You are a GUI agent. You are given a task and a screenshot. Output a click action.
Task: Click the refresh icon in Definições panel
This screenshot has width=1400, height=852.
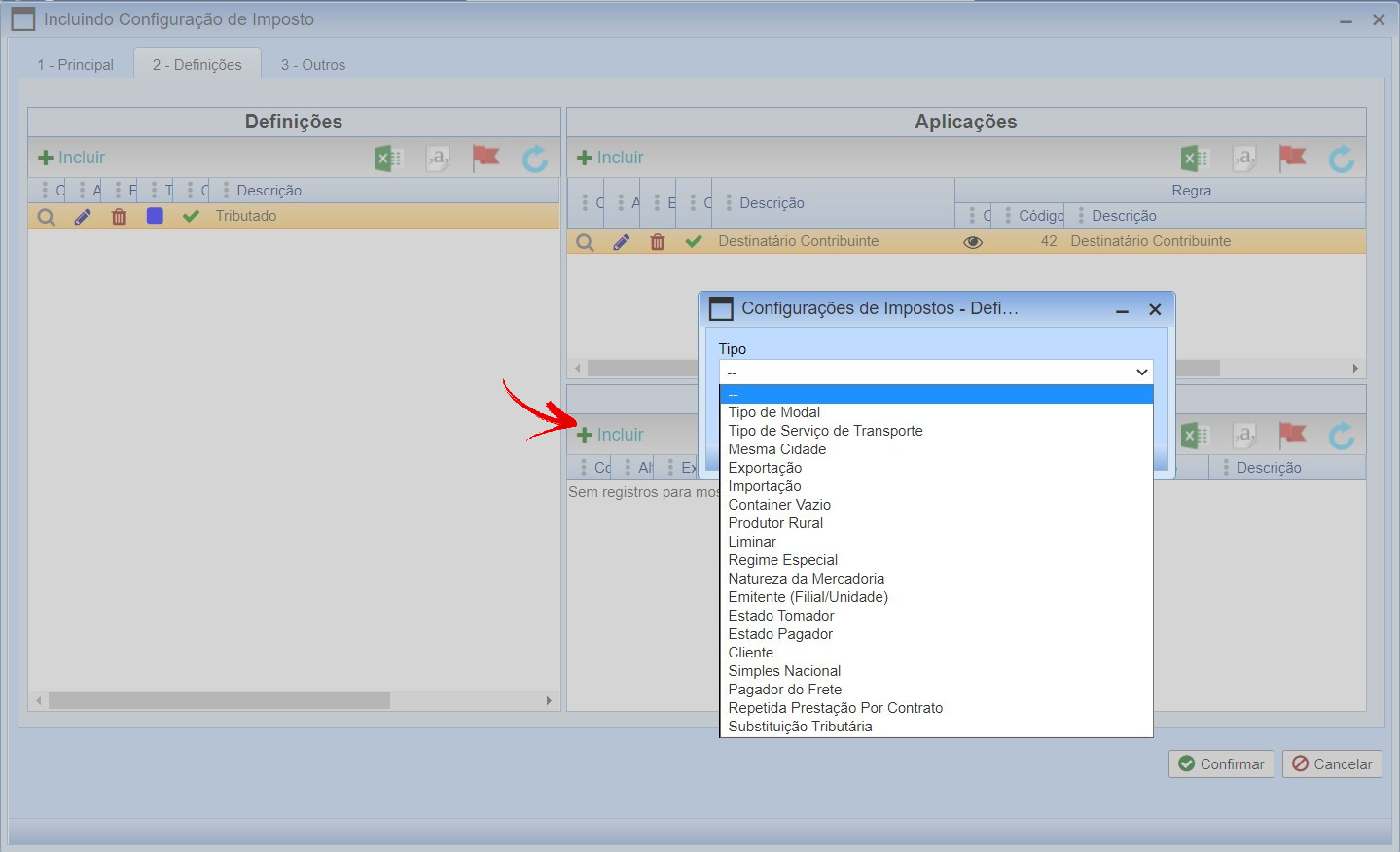(535, 159)
